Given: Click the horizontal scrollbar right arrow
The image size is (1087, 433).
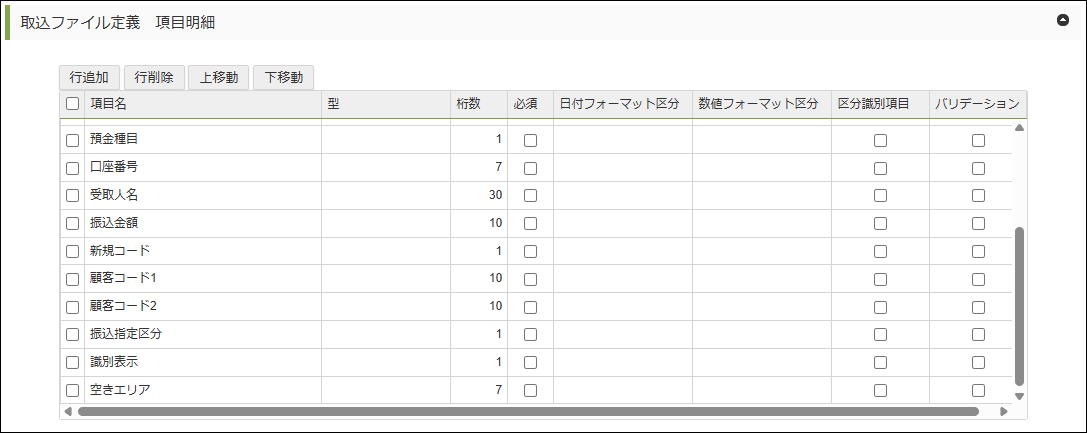Looking at the screenshot, I should (1003, 411).
